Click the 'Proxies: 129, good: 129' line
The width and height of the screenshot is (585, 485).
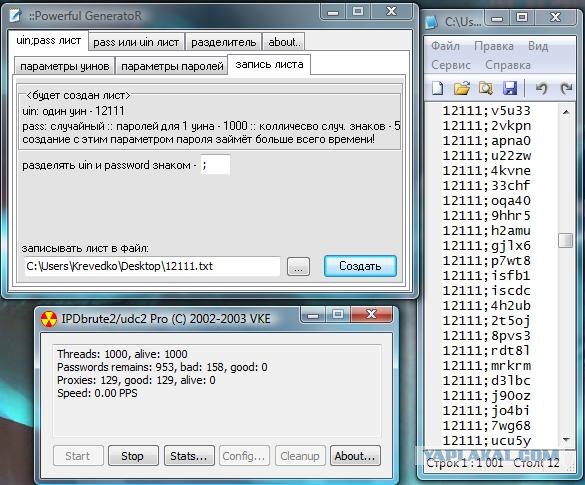[136, 380]
